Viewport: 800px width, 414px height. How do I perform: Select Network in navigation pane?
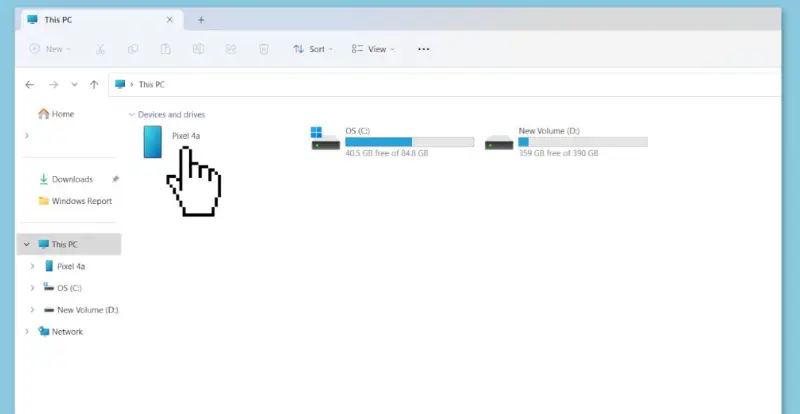[x=61, y=332]
